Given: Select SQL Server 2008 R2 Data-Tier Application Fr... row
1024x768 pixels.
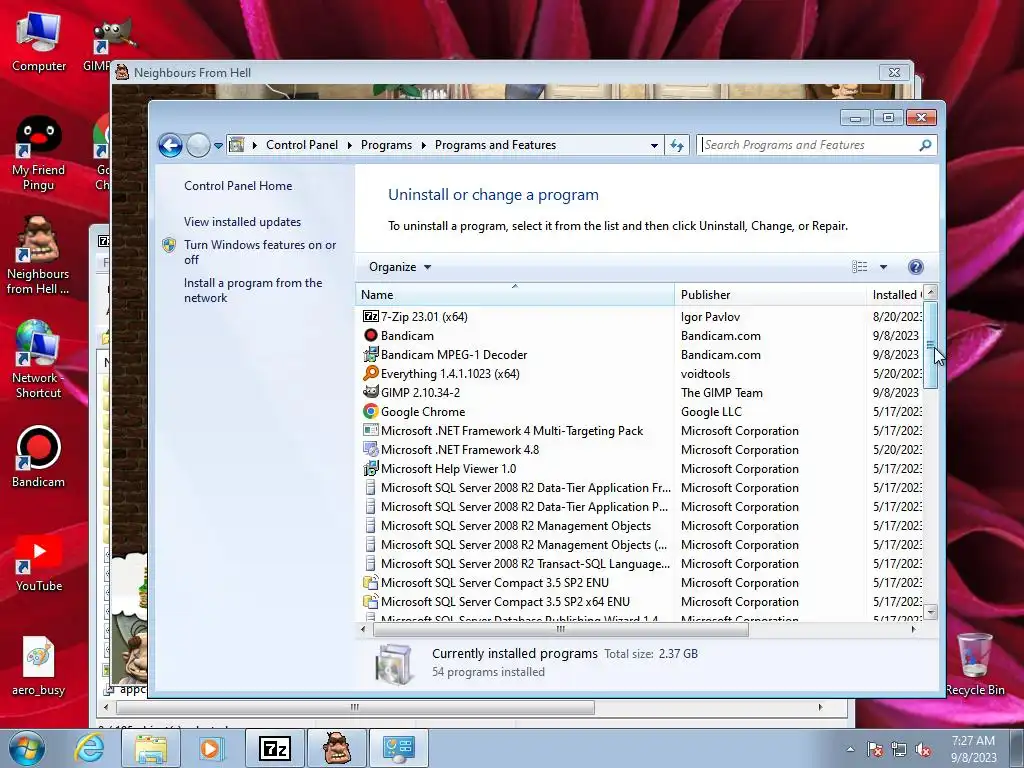Looking at the screenshot, I should (640, 488).
